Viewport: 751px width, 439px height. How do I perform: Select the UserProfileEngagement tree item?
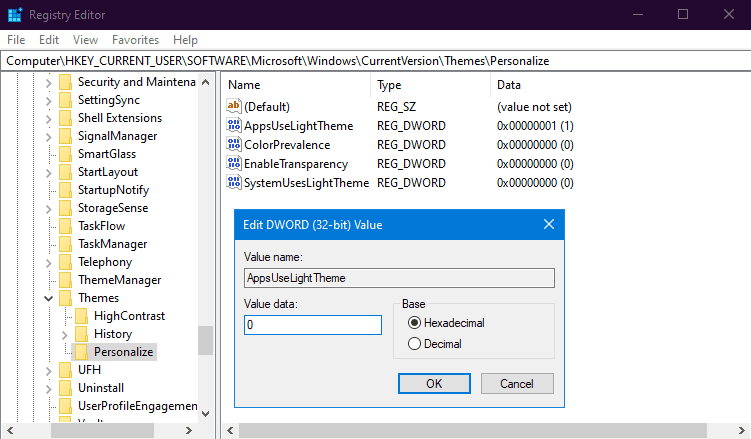137,406
